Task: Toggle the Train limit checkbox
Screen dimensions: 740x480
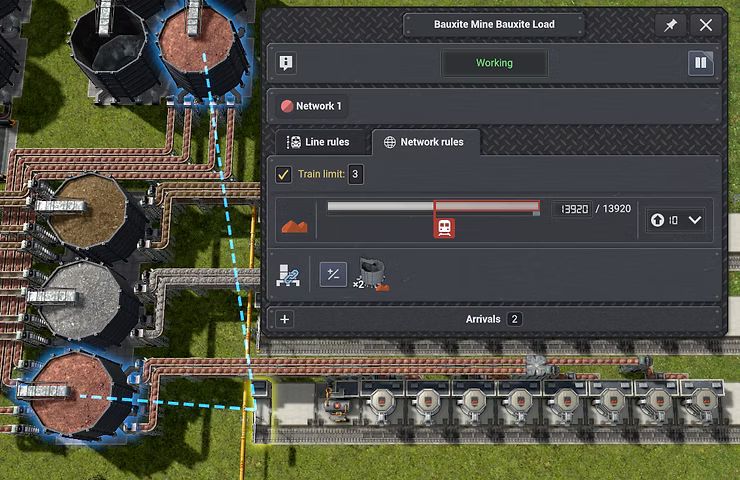Action: [x=284, y=175]
